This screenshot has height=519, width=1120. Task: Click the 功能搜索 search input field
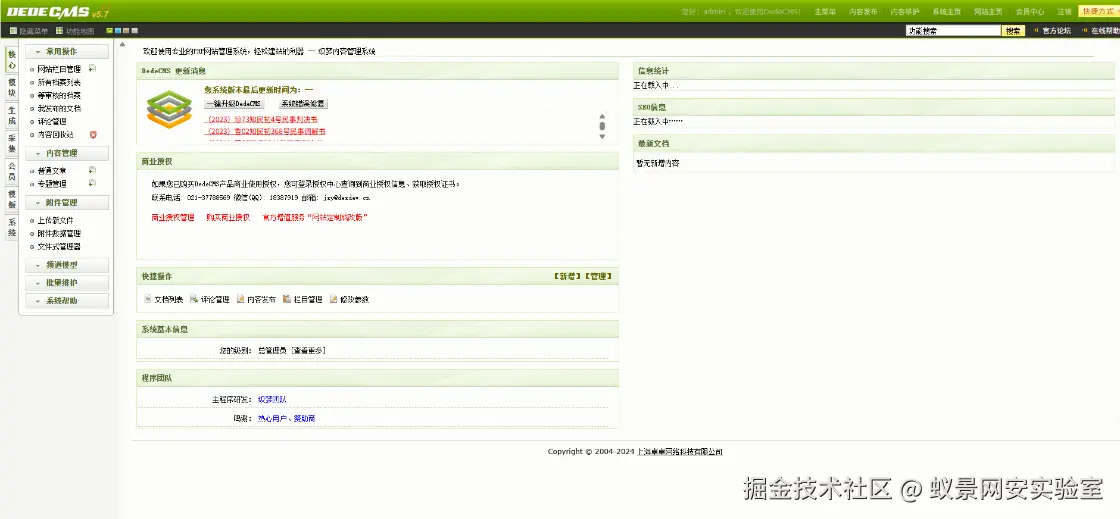point(953,31)
